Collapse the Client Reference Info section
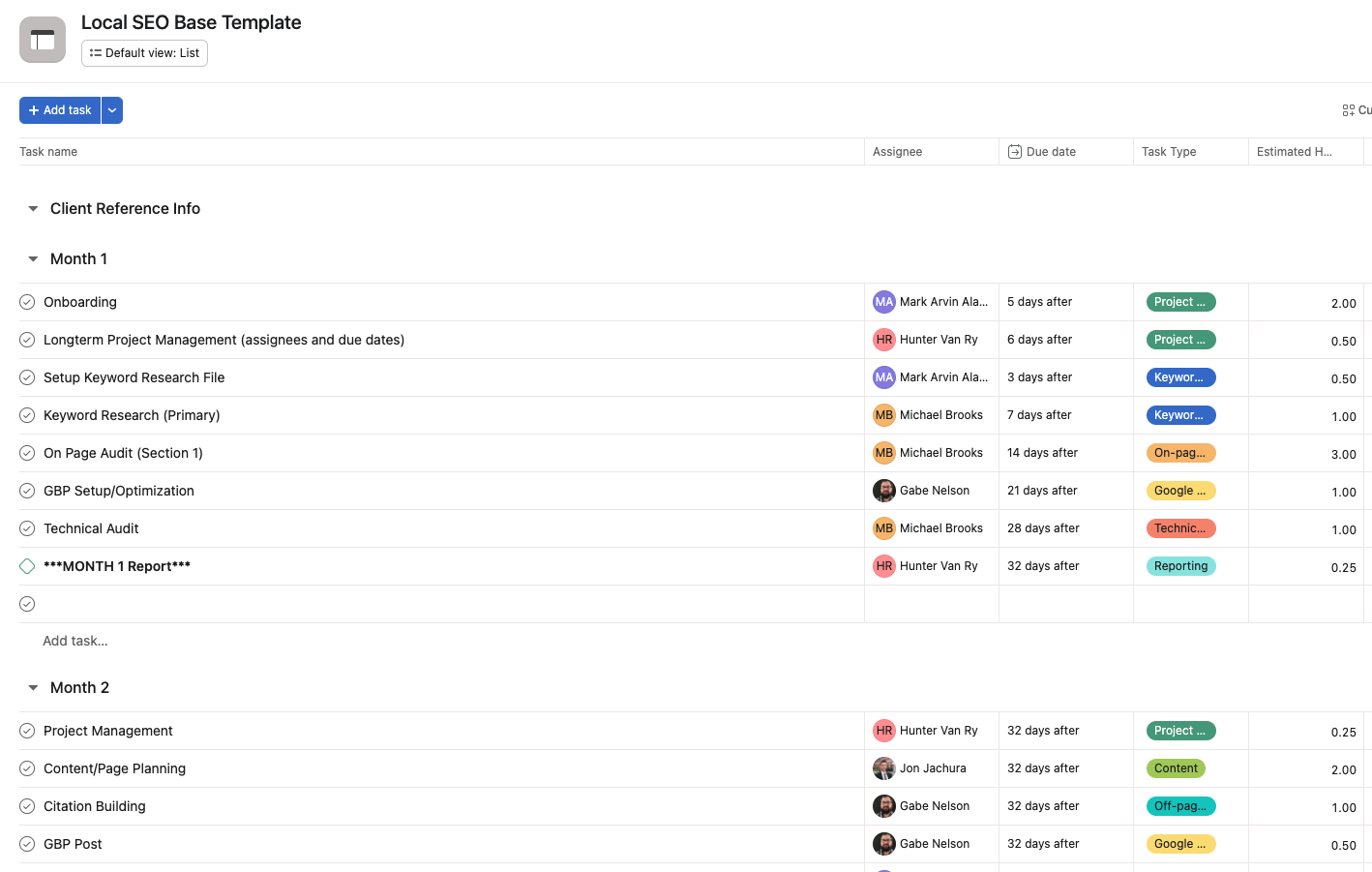Viewport: 1372px width, 872px height. 33,209
